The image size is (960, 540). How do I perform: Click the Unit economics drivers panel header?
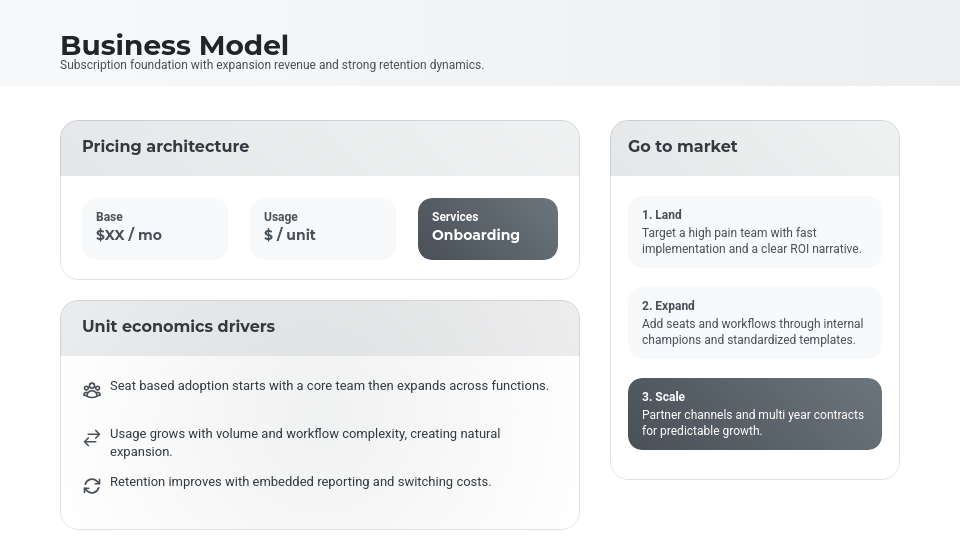(x=320, y=327)
